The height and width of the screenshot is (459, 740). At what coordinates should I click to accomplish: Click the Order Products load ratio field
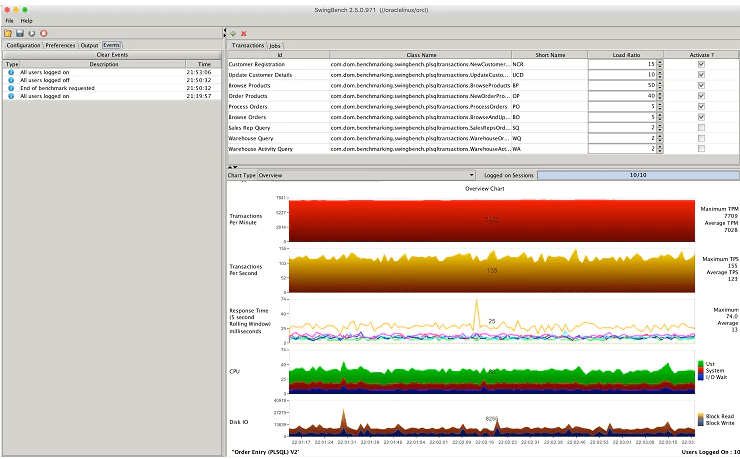(x=622, y=96)
